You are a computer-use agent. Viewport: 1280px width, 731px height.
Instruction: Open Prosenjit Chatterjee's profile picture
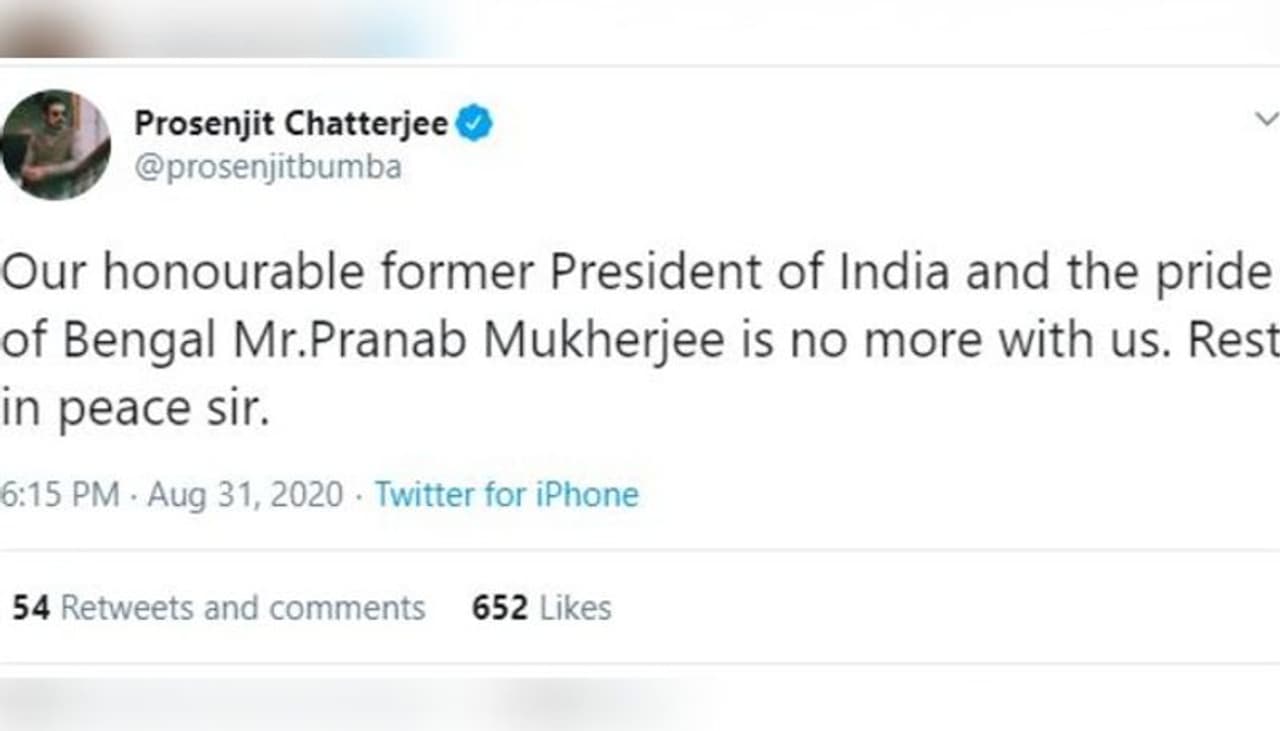point(55,145)
